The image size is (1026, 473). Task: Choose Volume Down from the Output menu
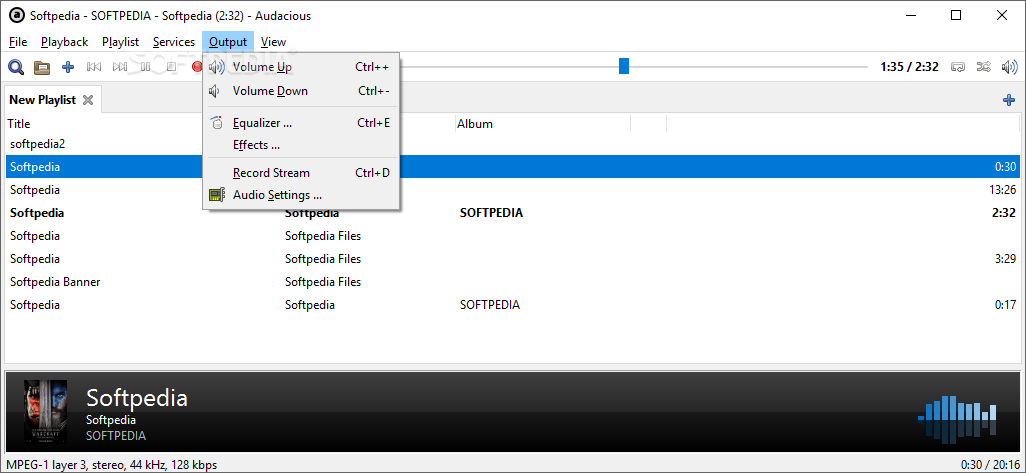[301, 91]
